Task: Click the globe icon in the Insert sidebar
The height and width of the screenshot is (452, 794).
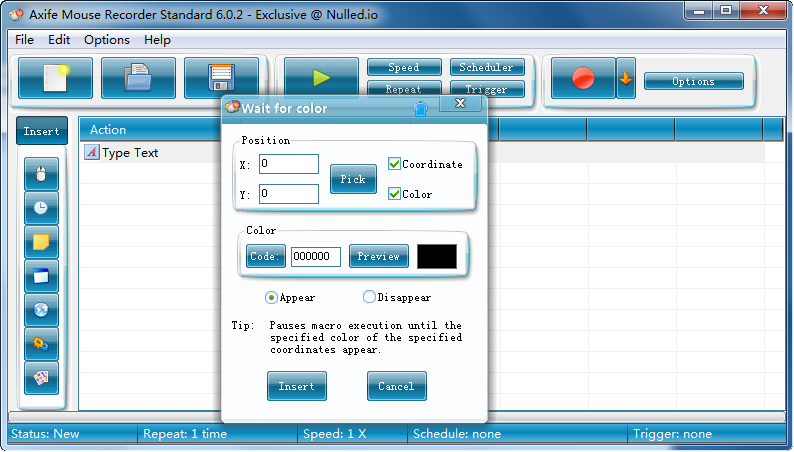Action: click(41, 310)
